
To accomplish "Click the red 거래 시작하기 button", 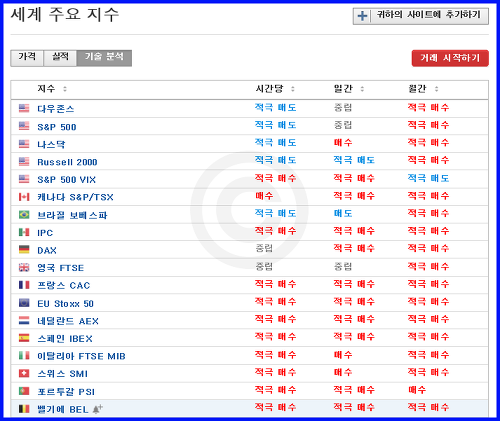I will (x=450, y=58).
